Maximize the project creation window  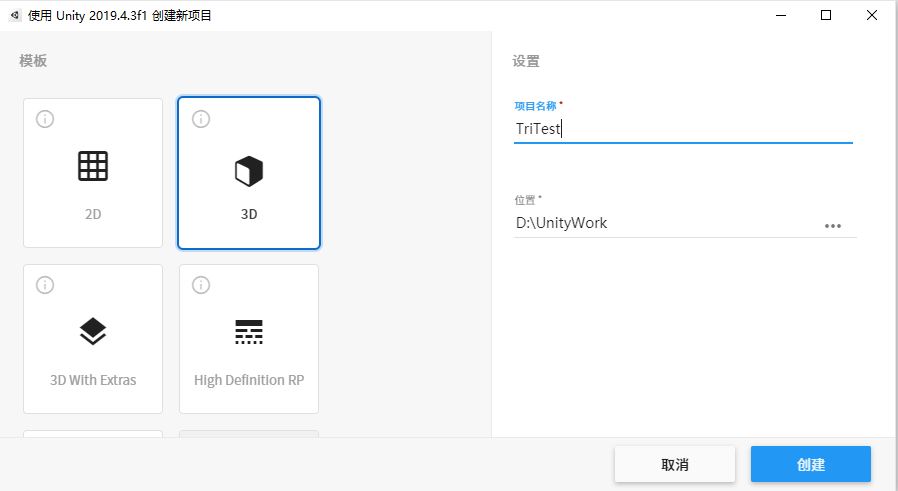pyautogui.click(x=826, y=15)
